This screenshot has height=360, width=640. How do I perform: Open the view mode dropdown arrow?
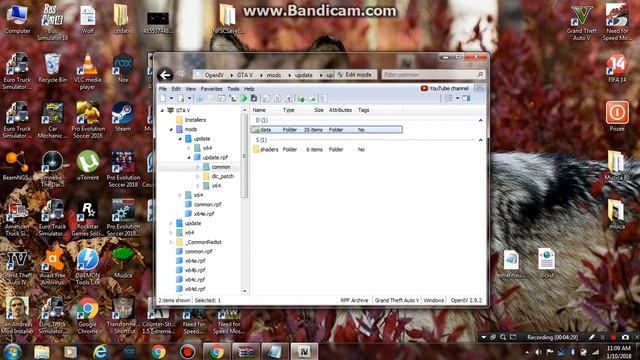pyautogui.click(x=457, y=98)
